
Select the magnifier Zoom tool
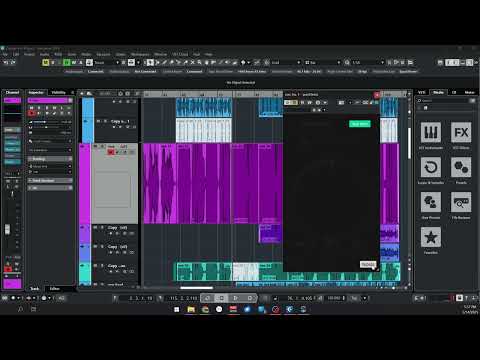click(x=199, y=62)
